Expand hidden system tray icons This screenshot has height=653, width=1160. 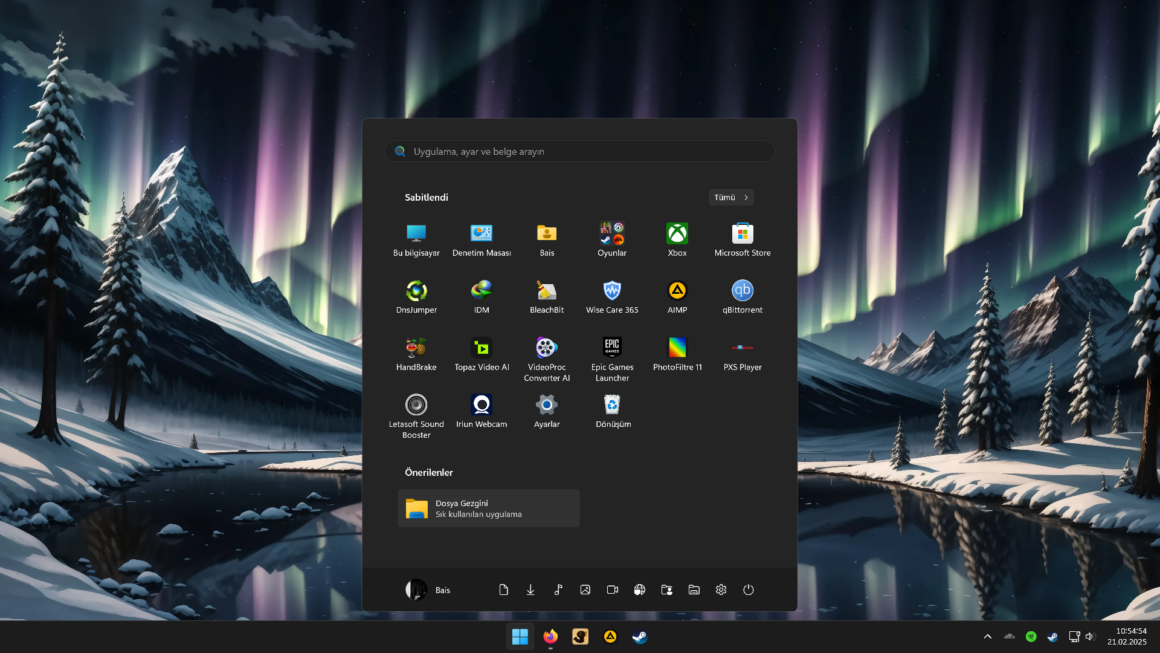[988, 637]
